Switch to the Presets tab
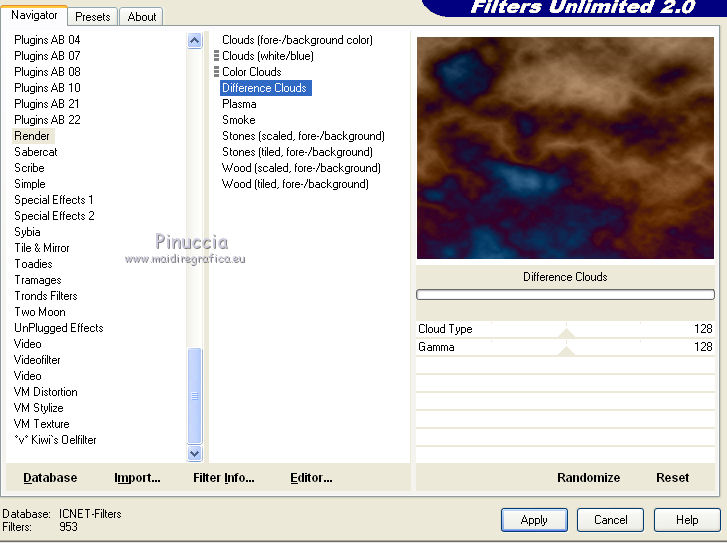This screenshot has width=727, height=543. coord(93,17)
